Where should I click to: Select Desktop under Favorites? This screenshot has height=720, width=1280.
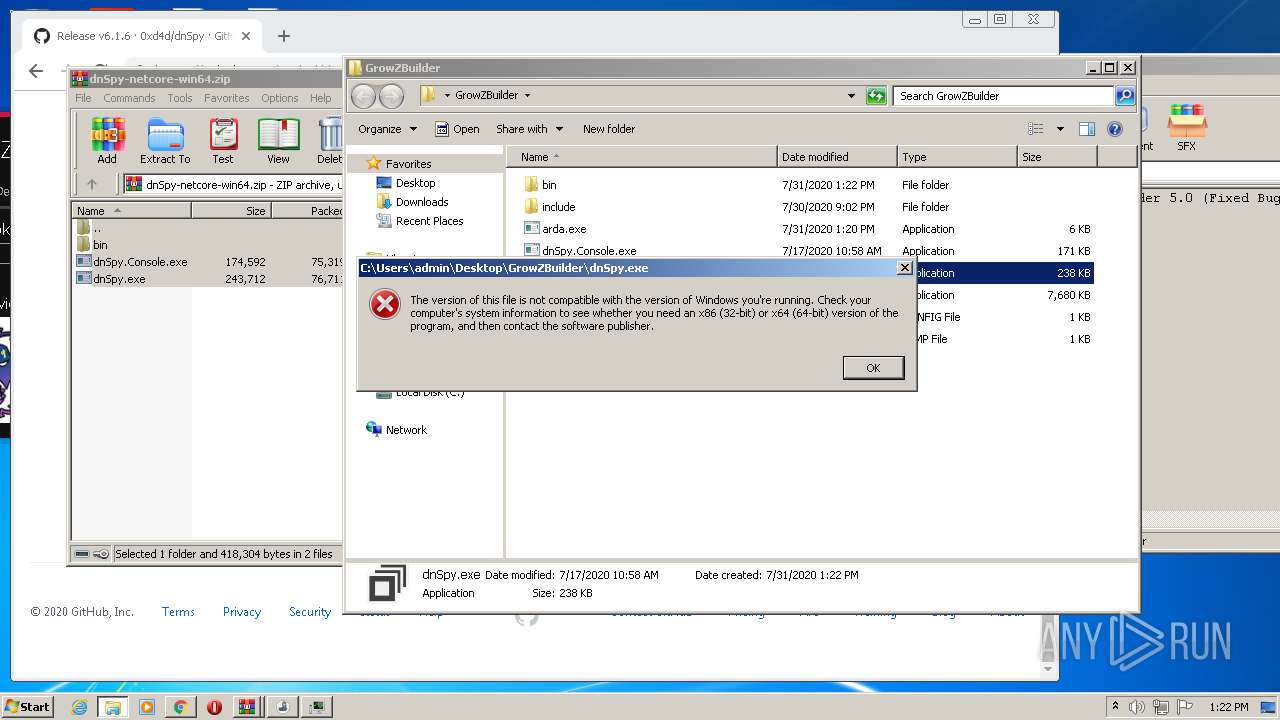pos(415,183)
